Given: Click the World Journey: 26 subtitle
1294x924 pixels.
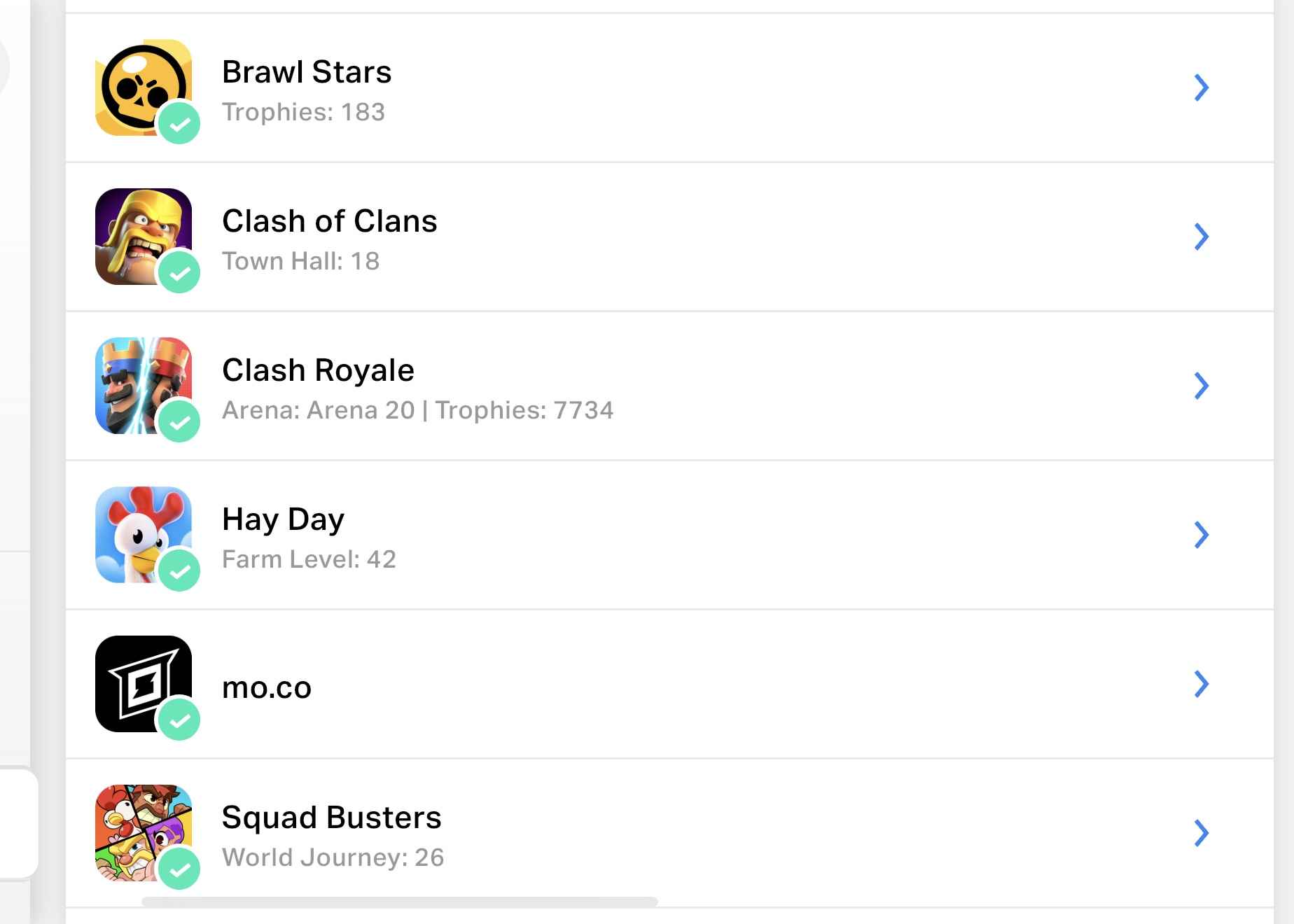Looking at the screenshot, I should [333, 857].
